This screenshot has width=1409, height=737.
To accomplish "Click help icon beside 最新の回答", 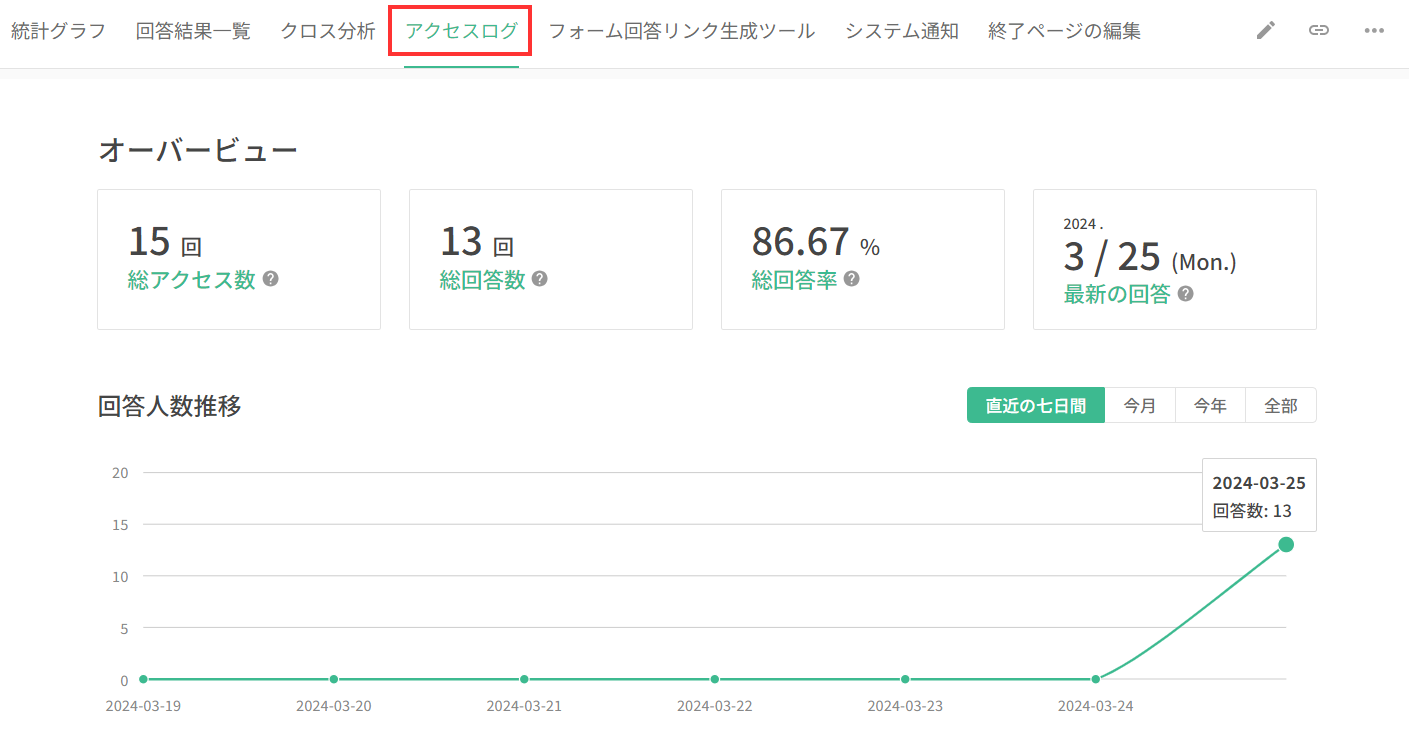I will click(1185, 294).
